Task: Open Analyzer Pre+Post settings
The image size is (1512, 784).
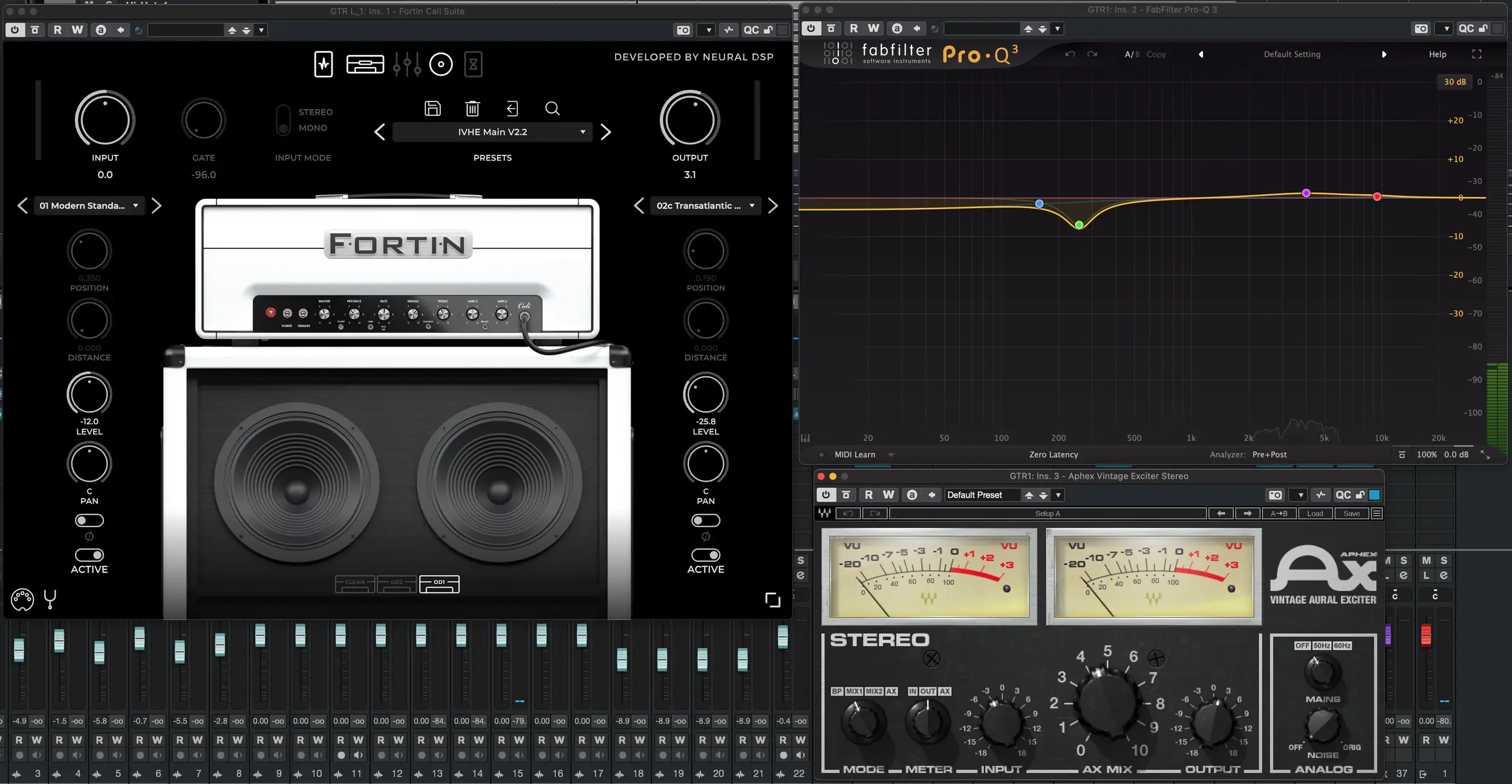Action: [1269, 455]
